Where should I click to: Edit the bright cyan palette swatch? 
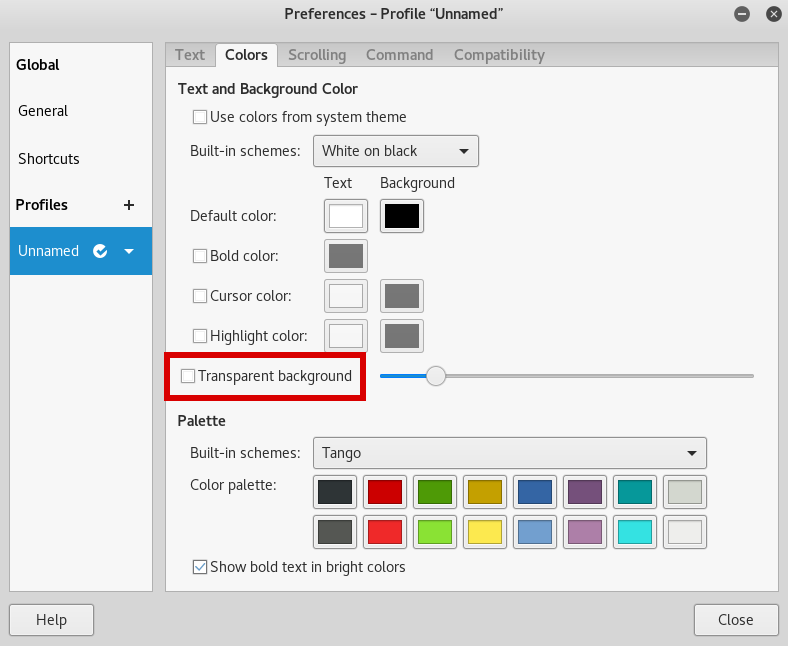(635, 532)
